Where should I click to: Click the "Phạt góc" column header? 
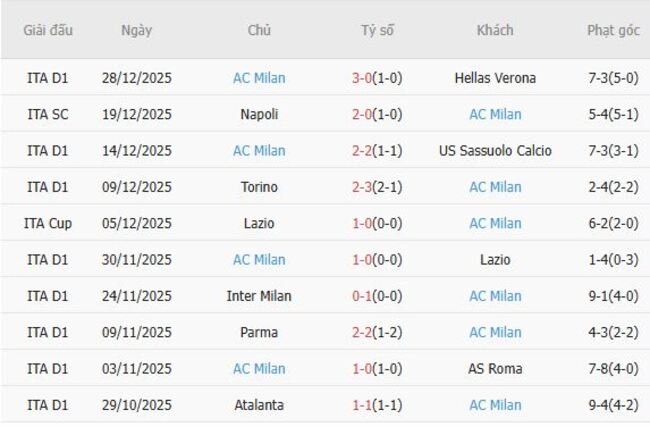613,30
